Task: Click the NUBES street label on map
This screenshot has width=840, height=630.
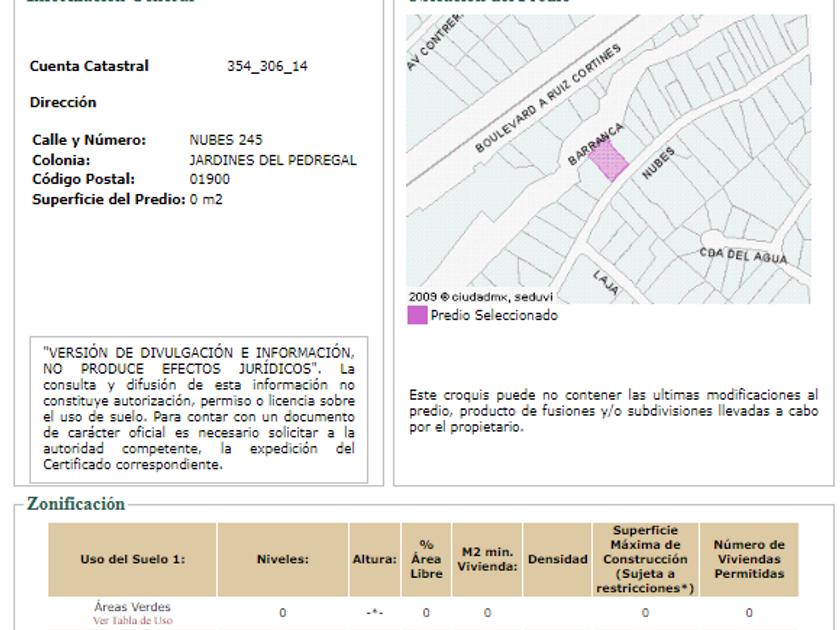Action: [658, 163]
